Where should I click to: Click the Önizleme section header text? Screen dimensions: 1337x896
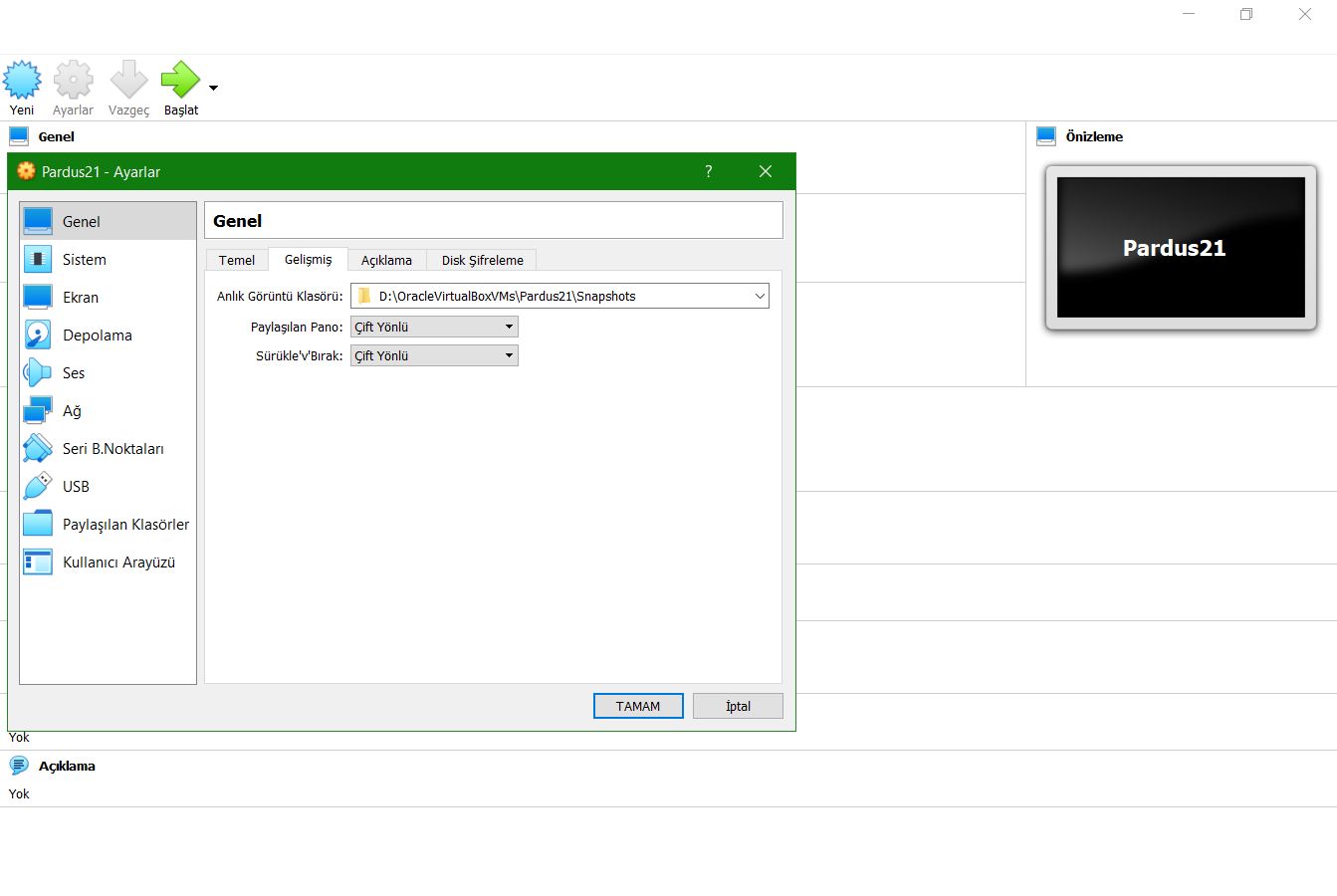pos(1094,136)
